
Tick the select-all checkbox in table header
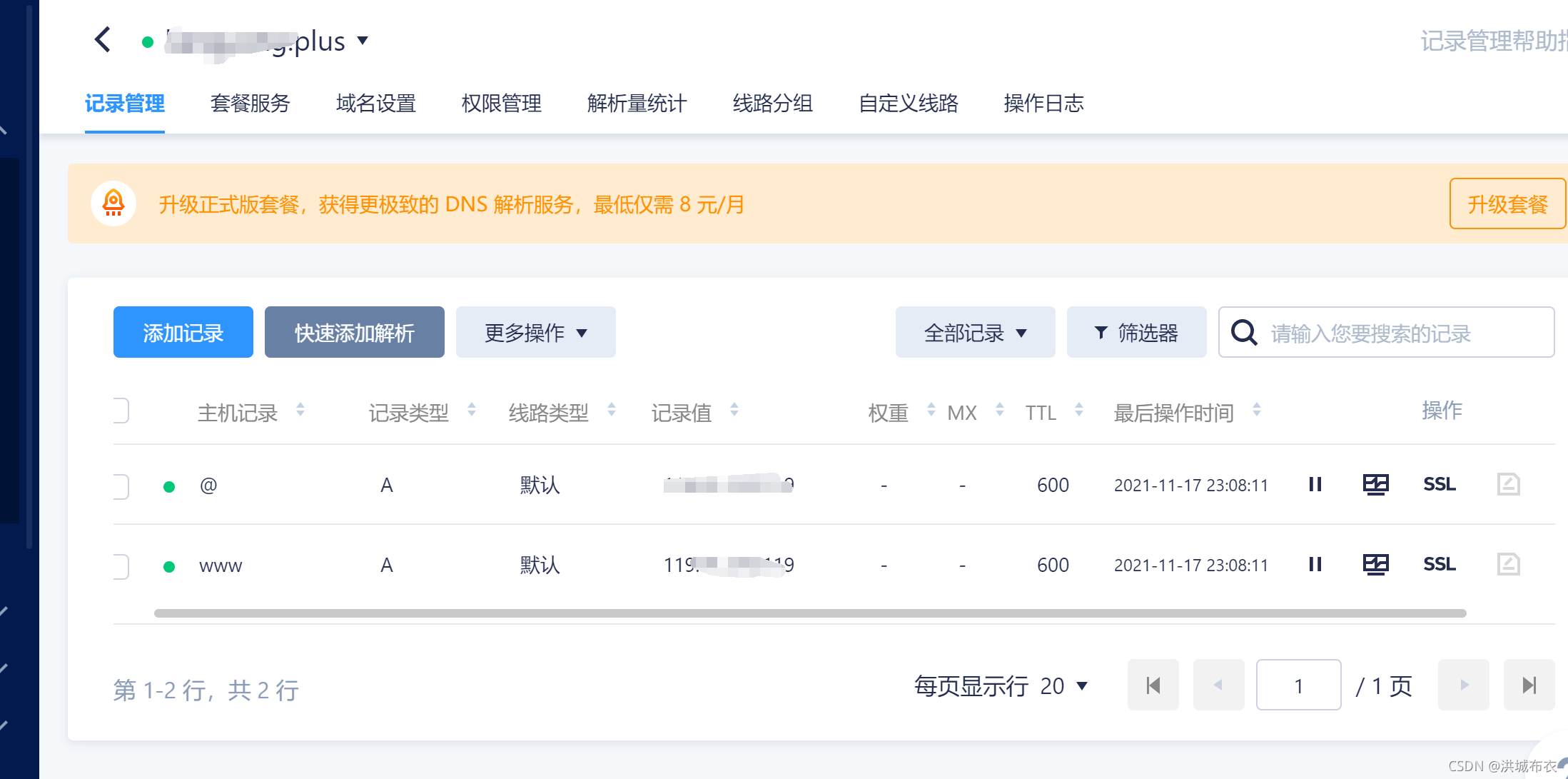pos(121,411)
